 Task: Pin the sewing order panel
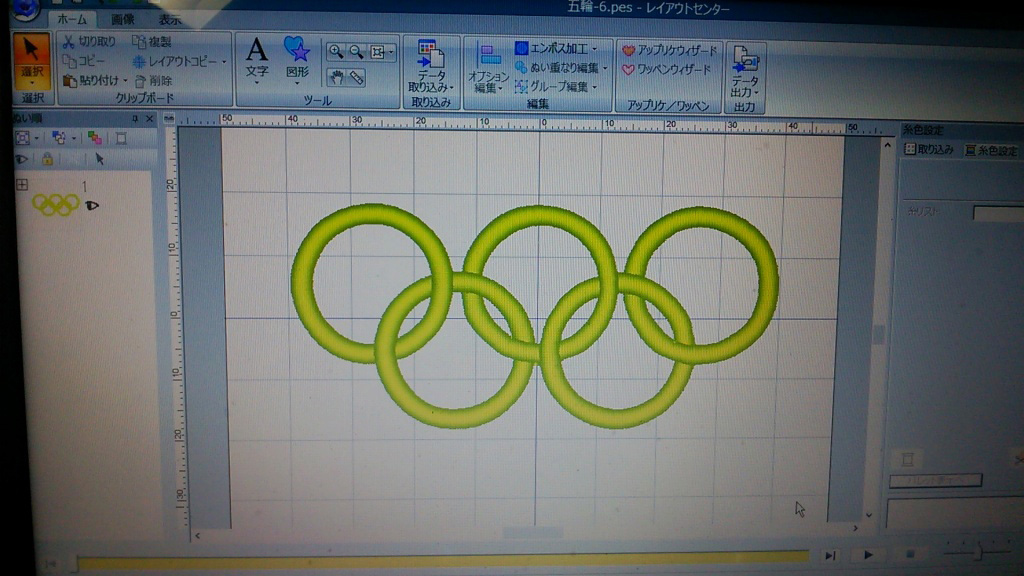coord(135,118)
